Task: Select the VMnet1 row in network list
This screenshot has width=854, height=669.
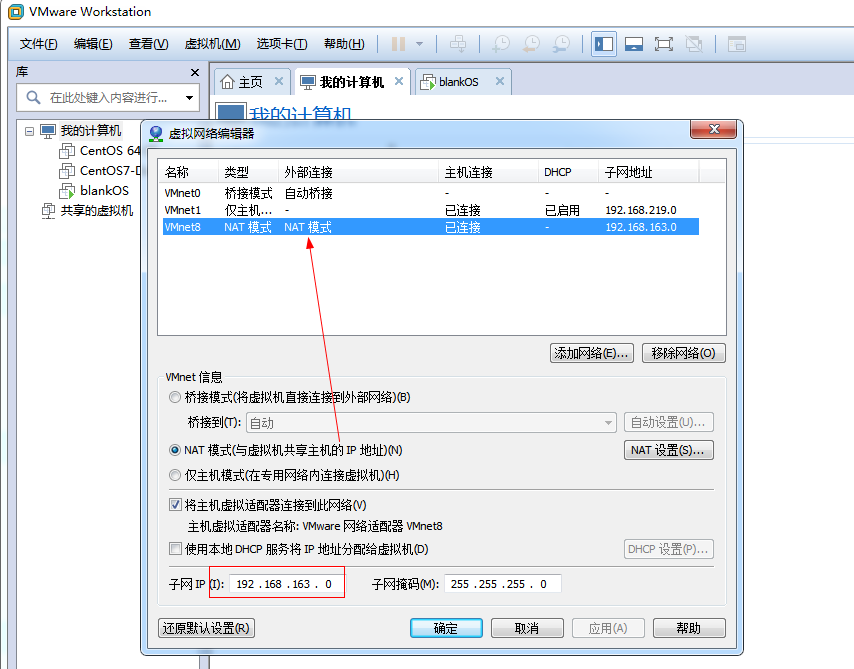Action: coord(430,210)
